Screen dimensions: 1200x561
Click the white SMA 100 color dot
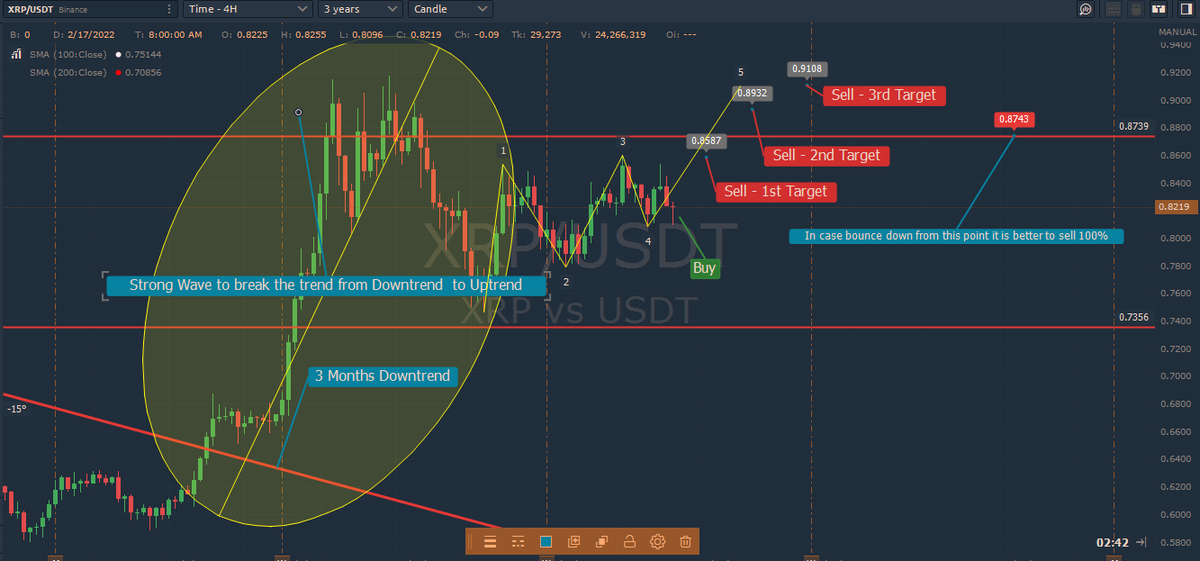coord(119,57)
